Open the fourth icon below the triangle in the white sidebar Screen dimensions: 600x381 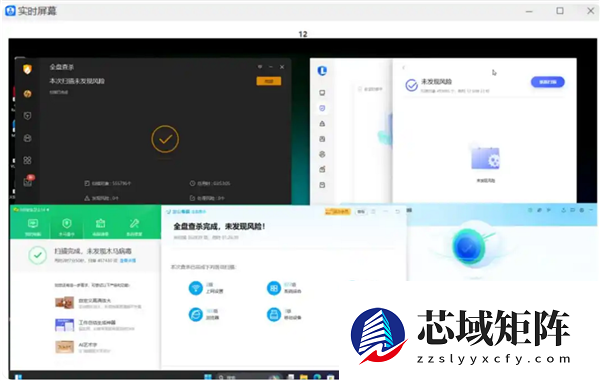322,139
